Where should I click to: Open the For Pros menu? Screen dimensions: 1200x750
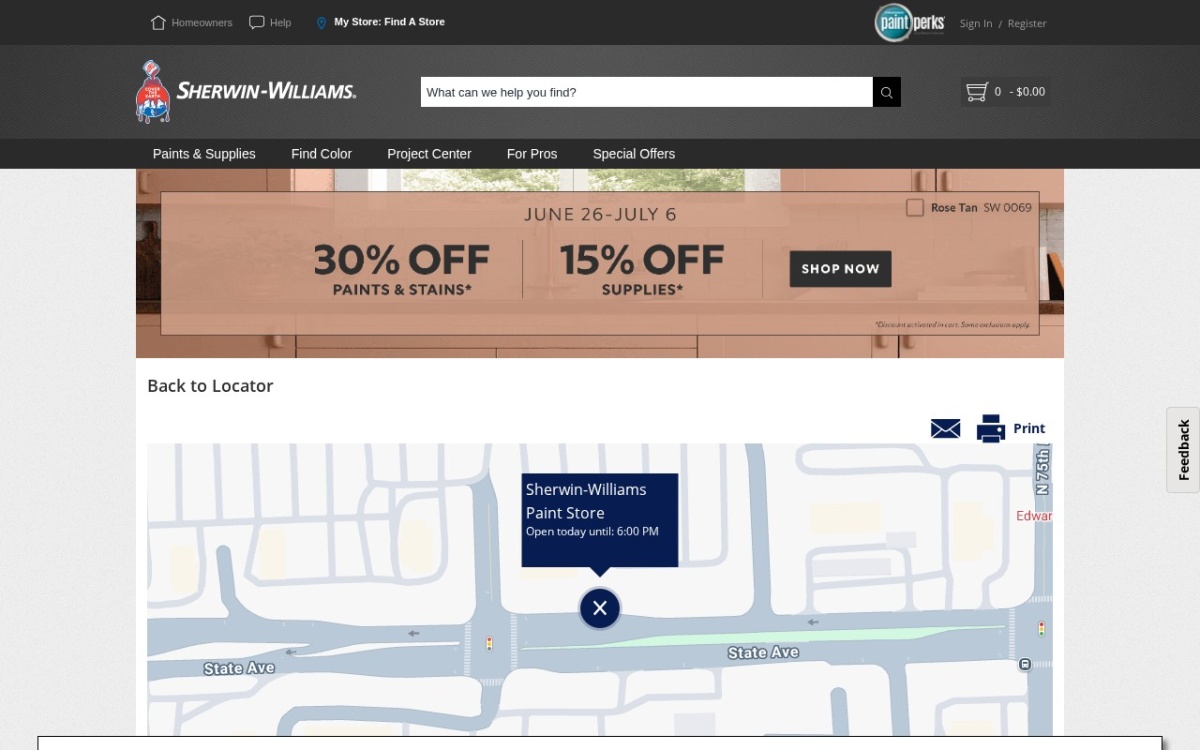point(532,154)
